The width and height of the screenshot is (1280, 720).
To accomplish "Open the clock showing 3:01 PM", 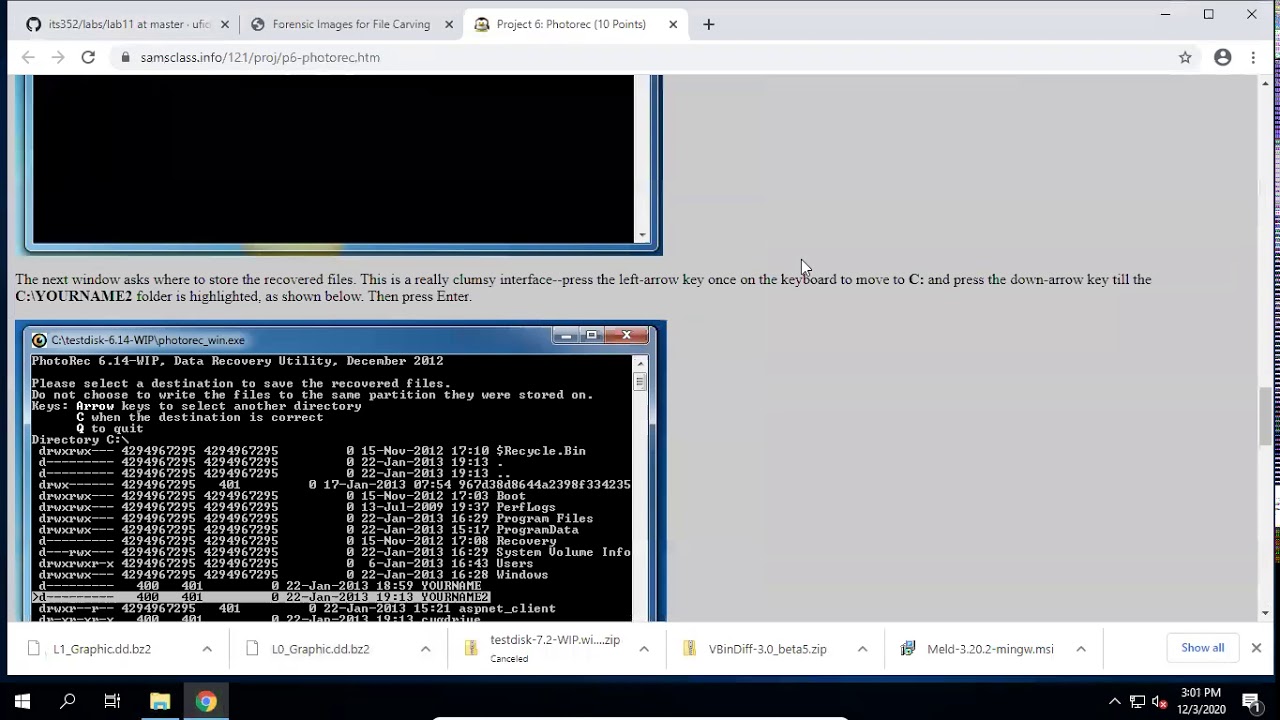I will 1200,701.
